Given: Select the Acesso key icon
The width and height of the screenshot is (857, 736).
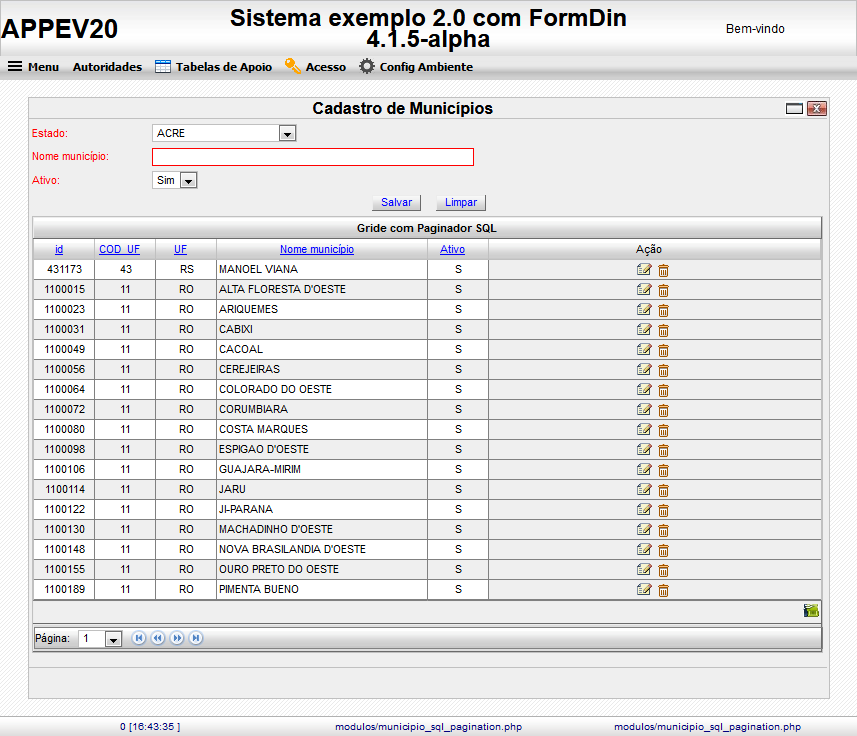Looking at the screenshot, I should [293, 67].
